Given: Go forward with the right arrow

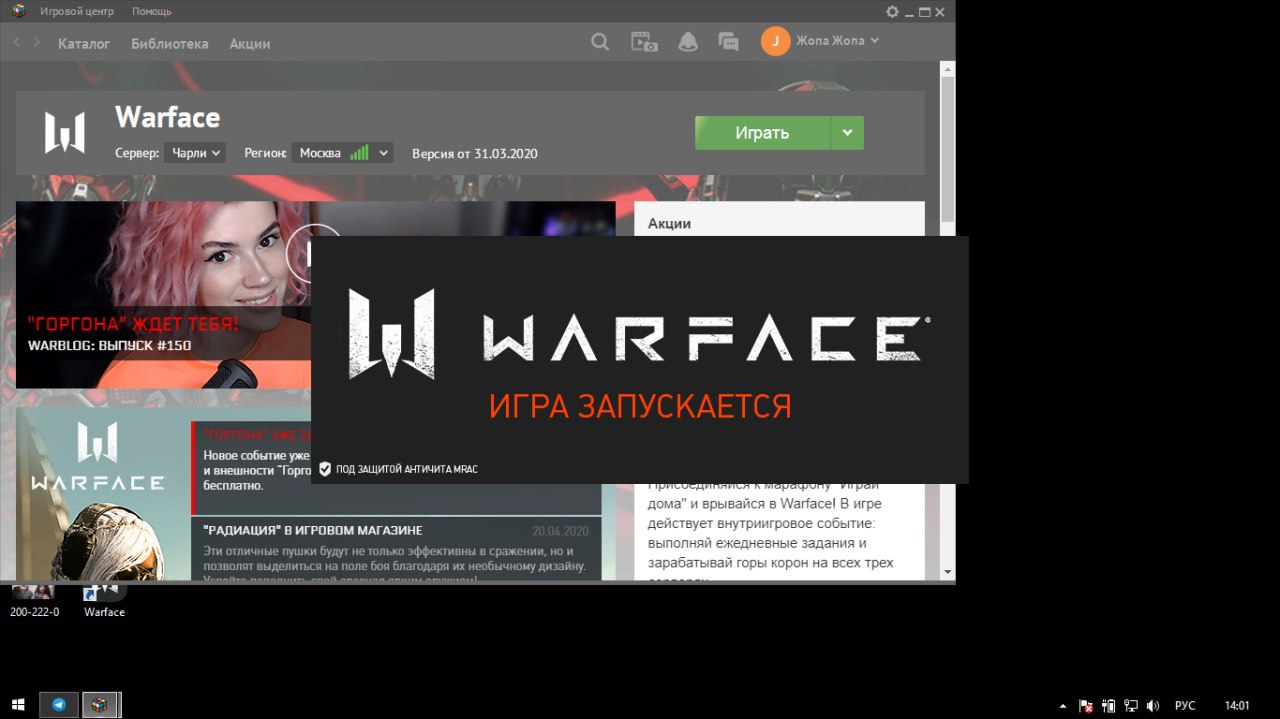Looking at the screenshot, I should click(x=37, y=42).
